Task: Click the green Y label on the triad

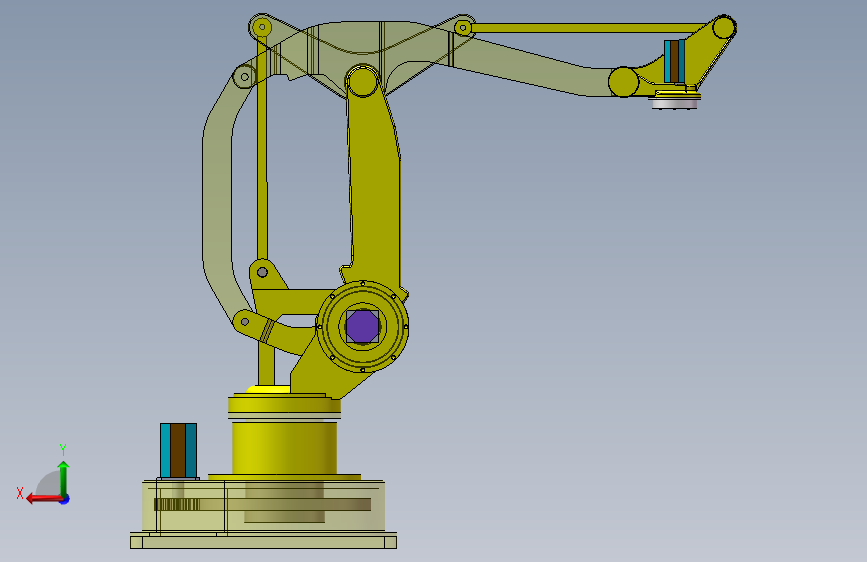Action: 63,450
